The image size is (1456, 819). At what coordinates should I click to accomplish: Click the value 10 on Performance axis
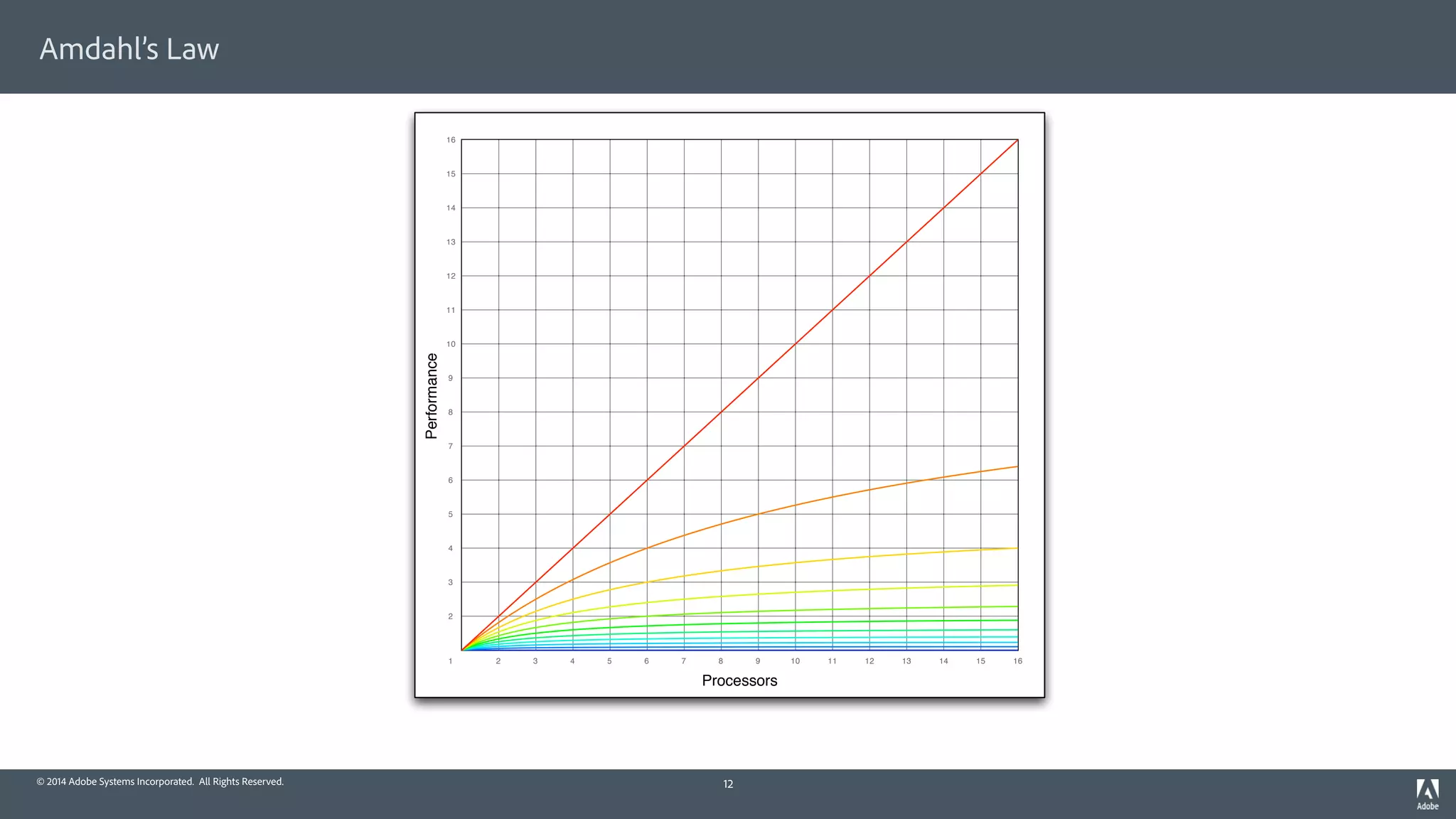point(451,344)
